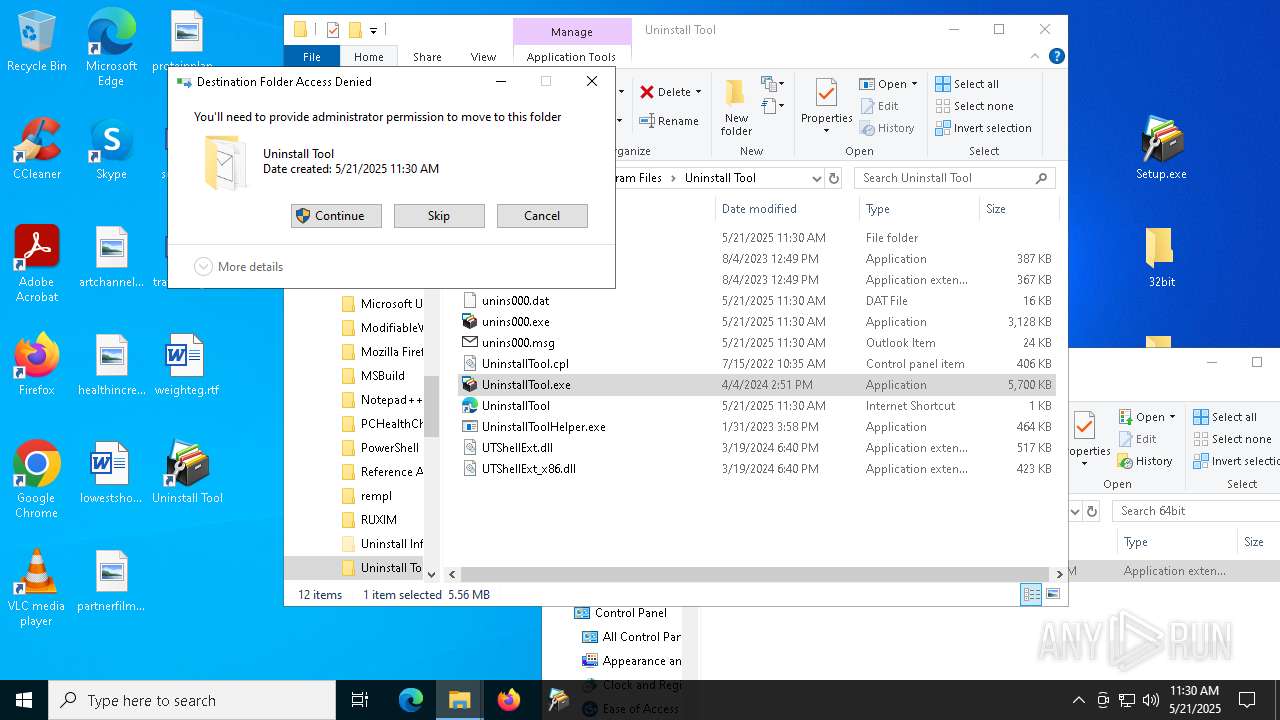This screenshot has width=1280, height=720.
Task: Select Notepad++ folder in navigation tree
Action: pyautogui.click(x=381, y=400)
